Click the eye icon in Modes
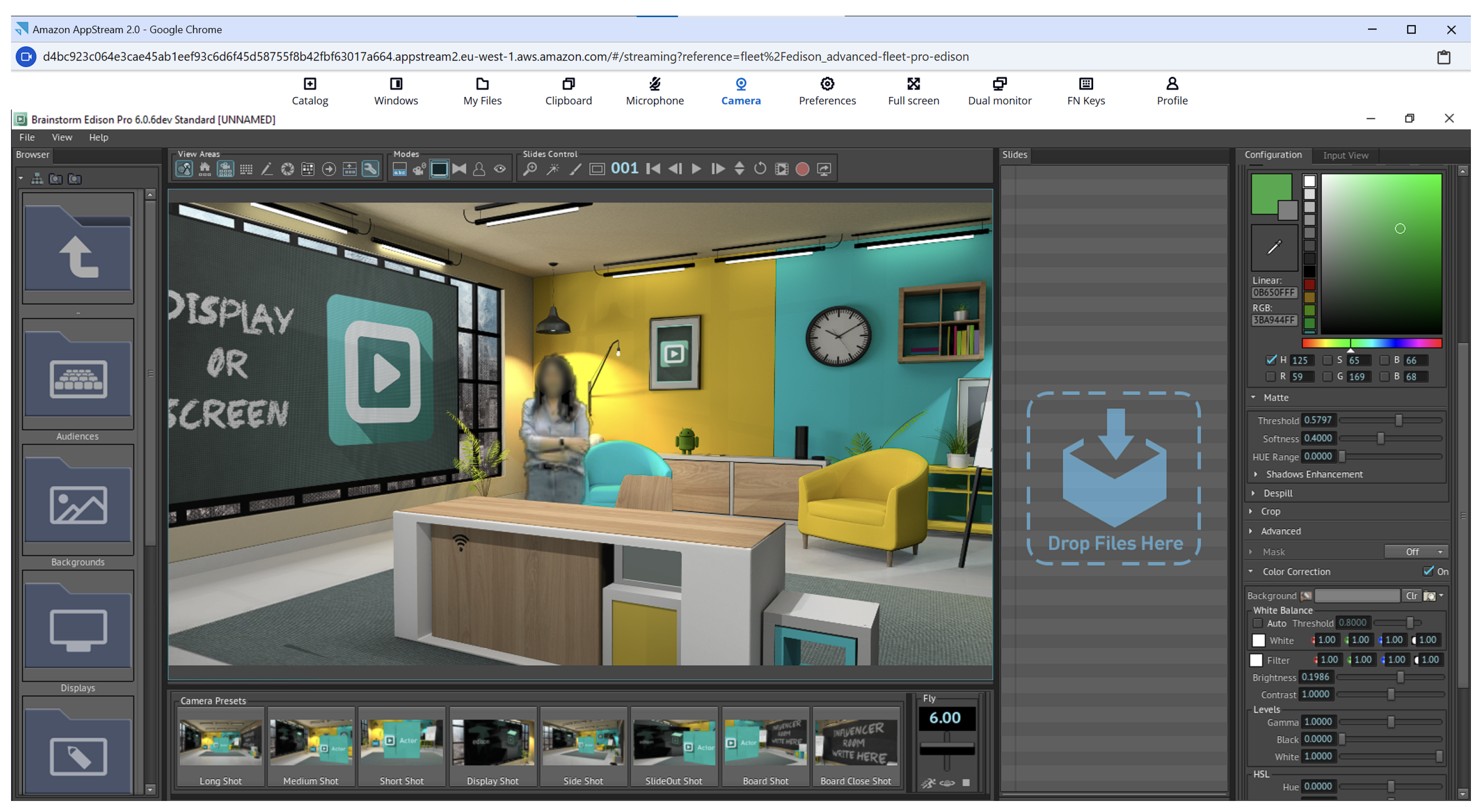Screen dimensions: 1481x812 pyautogui.click(x=499, y=169)
